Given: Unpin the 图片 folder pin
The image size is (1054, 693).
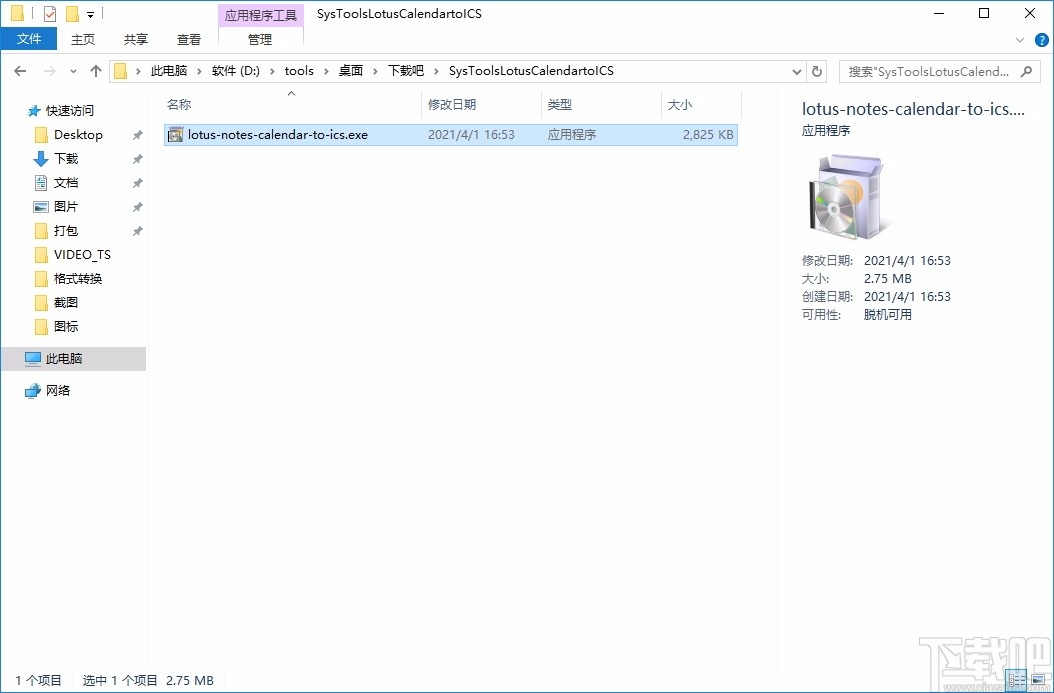Looking at the screenshot, I should pyautogui.click(x=138, y=206).
